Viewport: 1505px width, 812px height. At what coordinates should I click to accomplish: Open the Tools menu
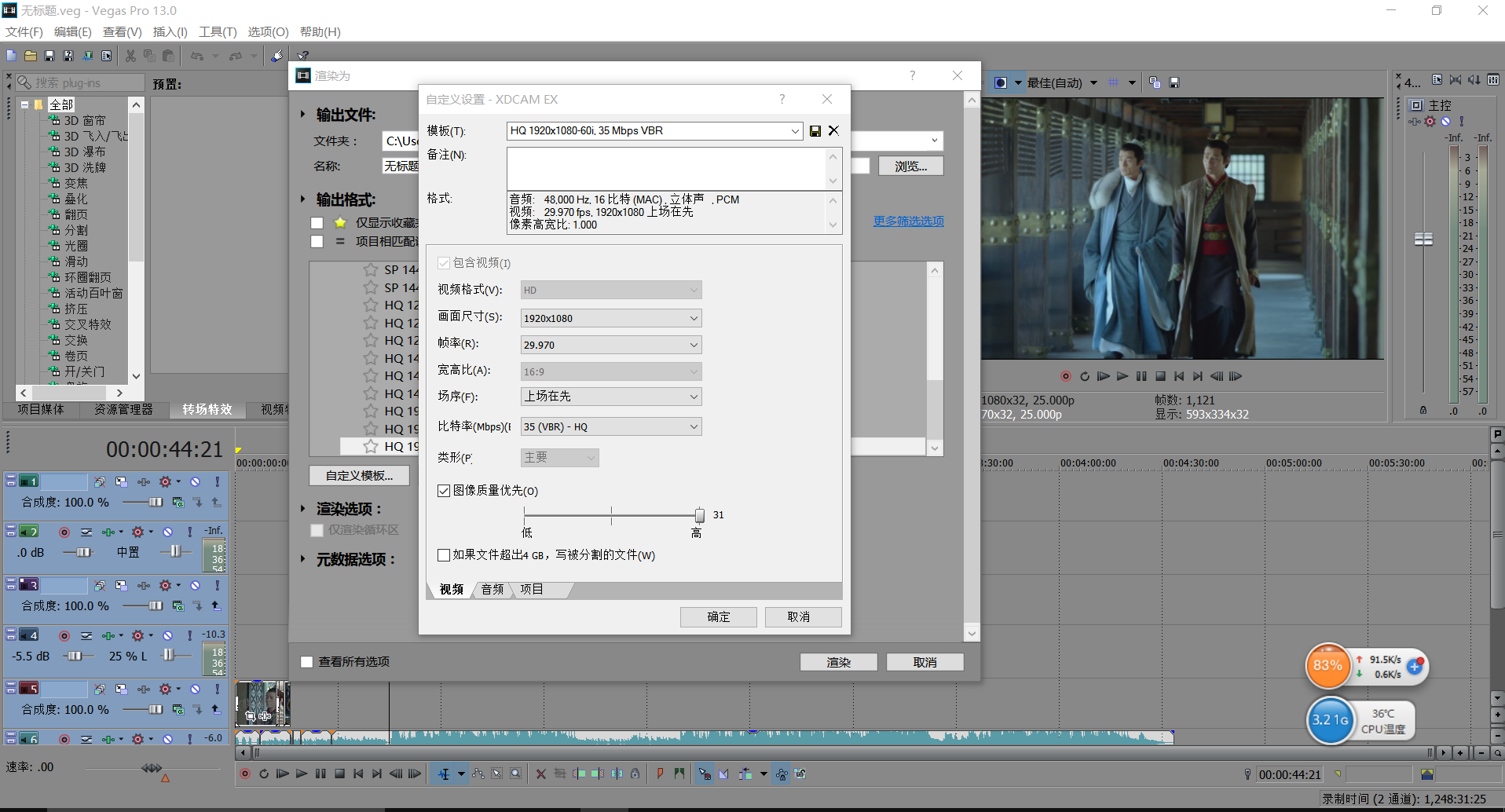(x=218, y=32)
